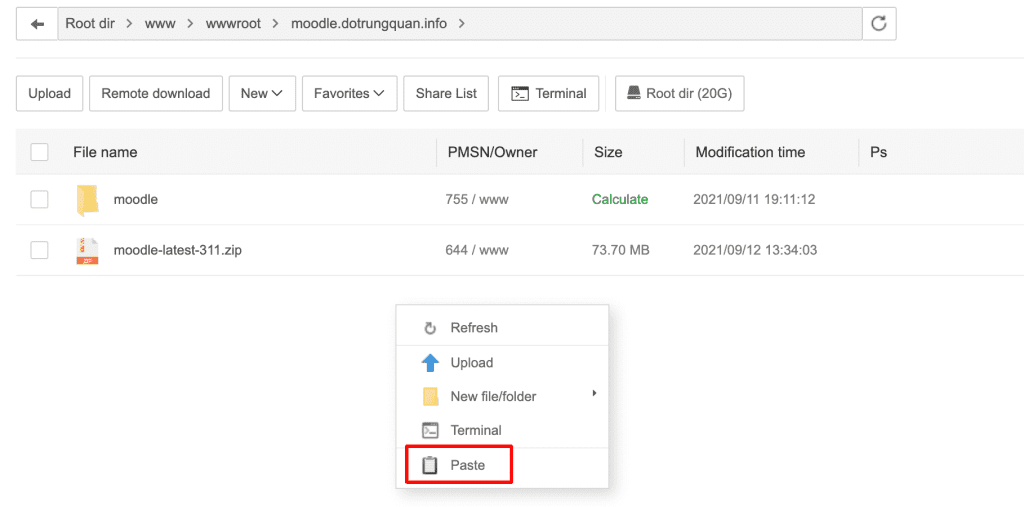Expand New file/folder submenu arrow
This screenshot has width=1024, height=507.
[594, 394]
